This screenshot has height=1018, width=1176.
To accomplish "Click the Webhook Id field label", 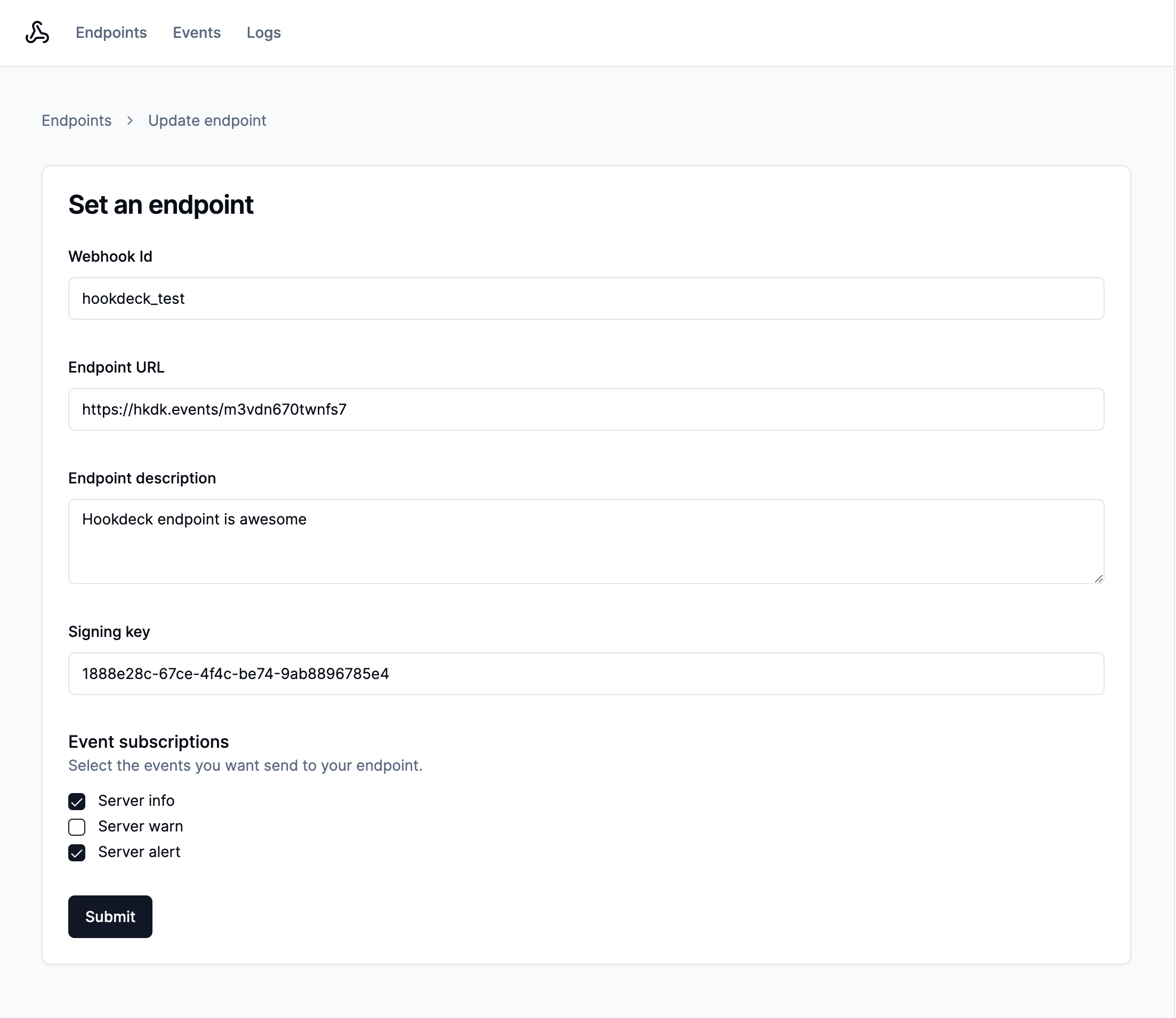I will point(110,256).
